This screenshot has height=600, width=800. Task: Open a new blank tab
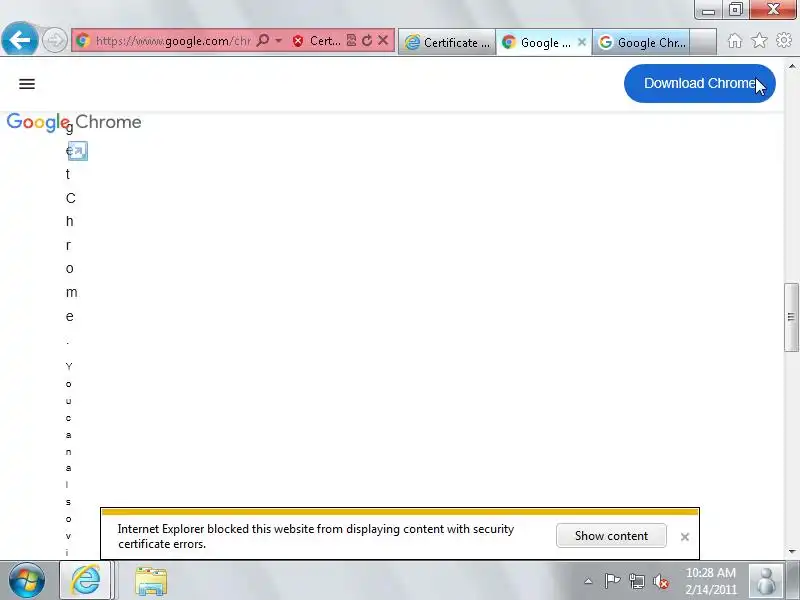click(x=703, y=42)
